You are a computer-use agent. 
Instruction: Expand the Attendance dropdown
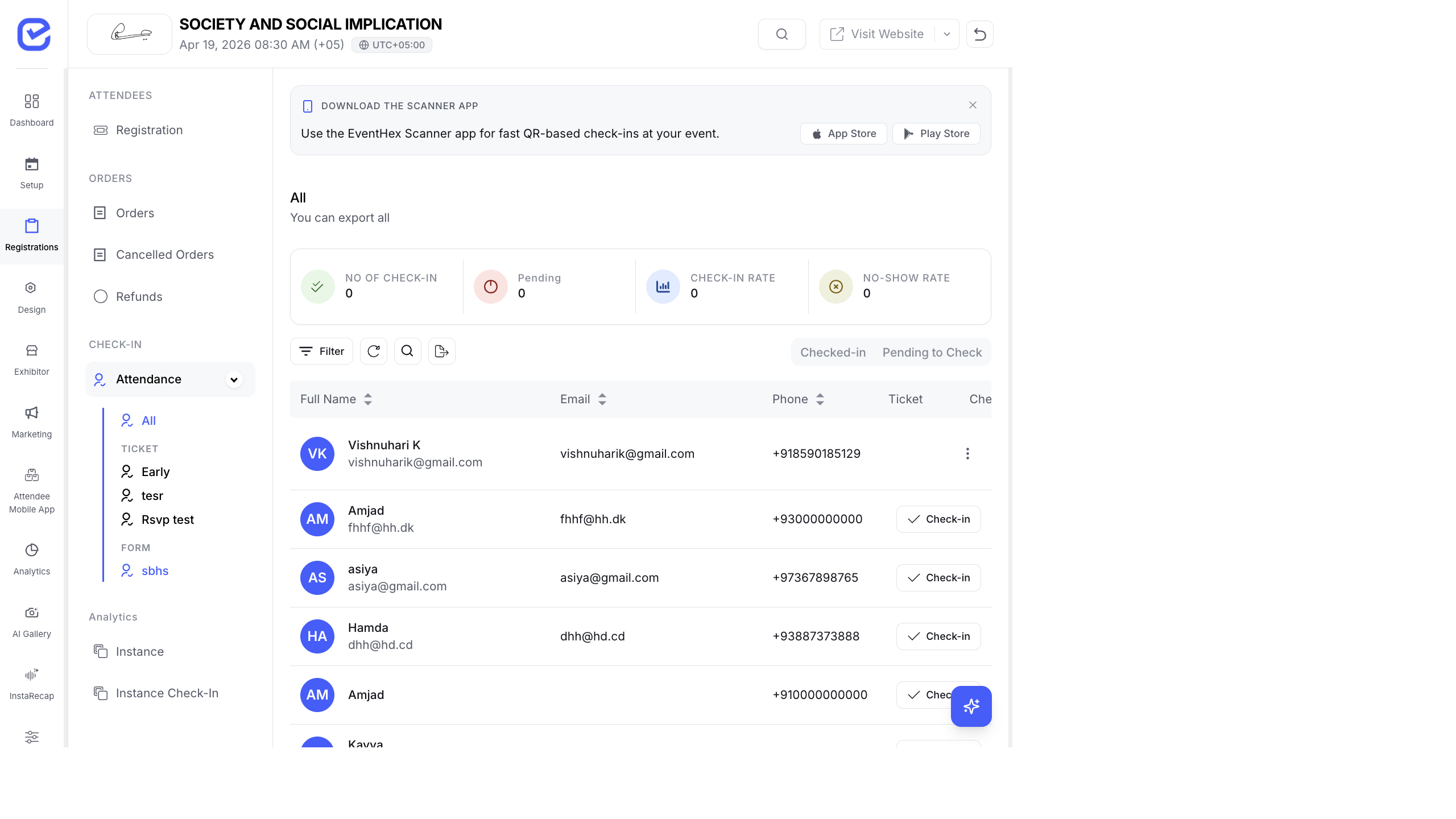[x=234, y=379]
